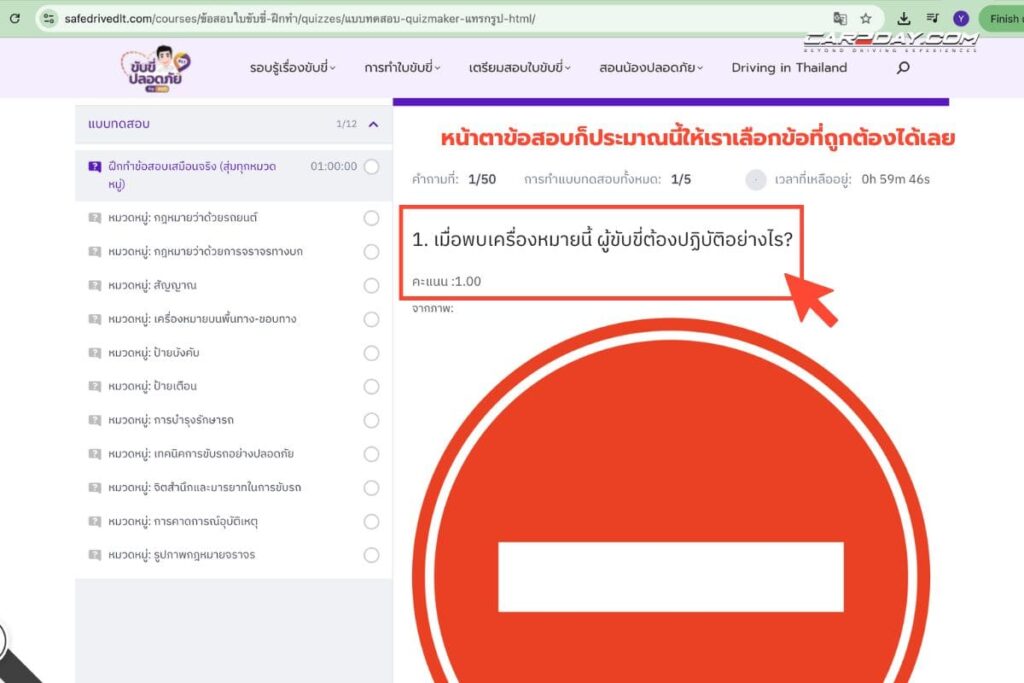The width and height of the screenshot is (1024, 683).
Task: Open the search magnifier in the navigation bar
Action: tap(903, 67)
